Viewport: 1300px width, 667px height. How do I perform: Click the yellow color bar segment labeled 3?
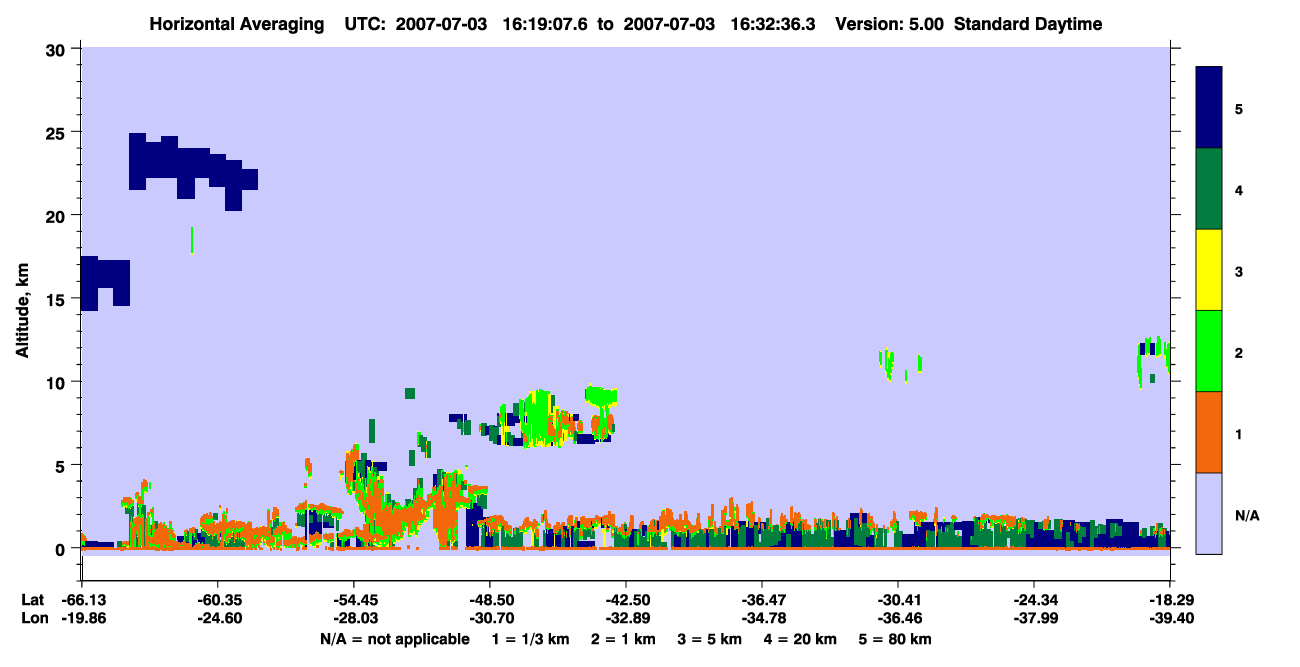tap(1209, 270)
